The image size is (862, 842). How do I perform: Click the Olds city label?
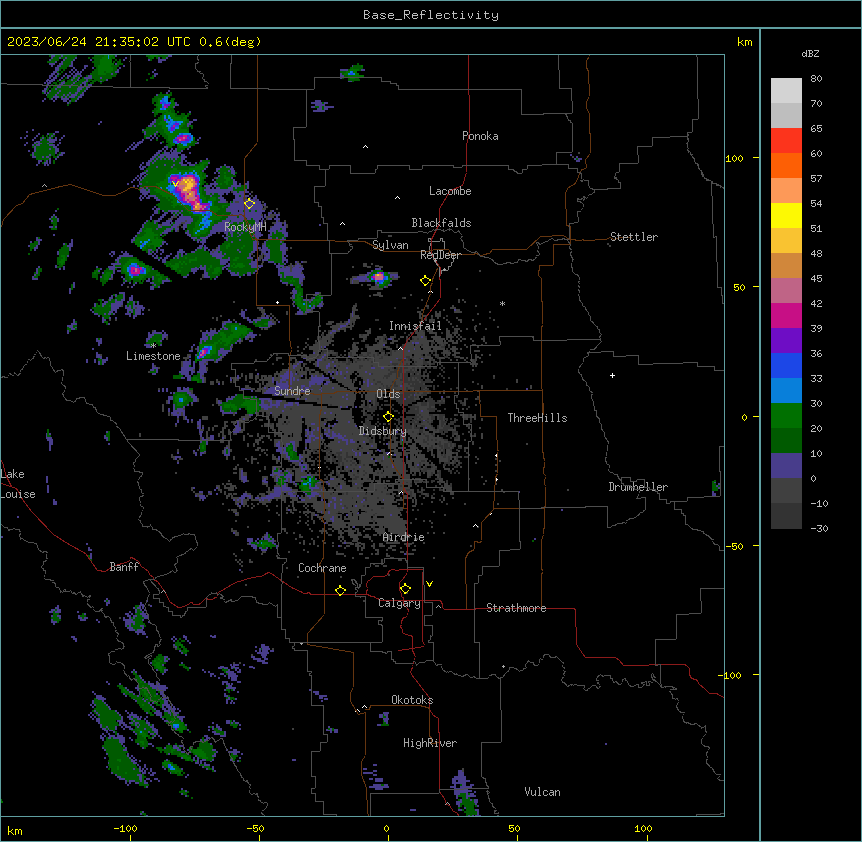point(388,394)
